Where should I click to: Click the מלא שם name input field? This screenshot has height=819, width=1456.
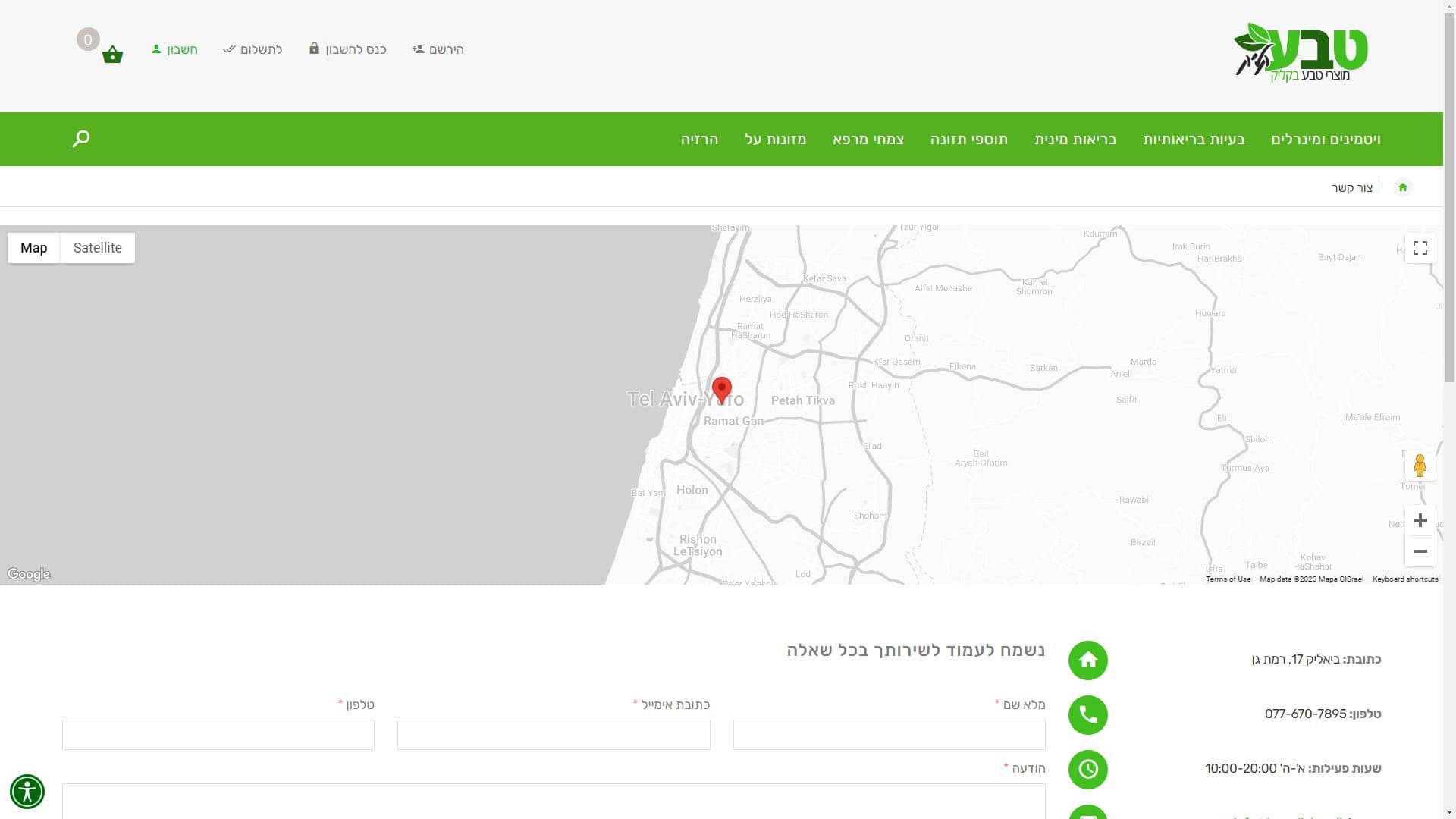pyautogui.click(x=889, y=735)
